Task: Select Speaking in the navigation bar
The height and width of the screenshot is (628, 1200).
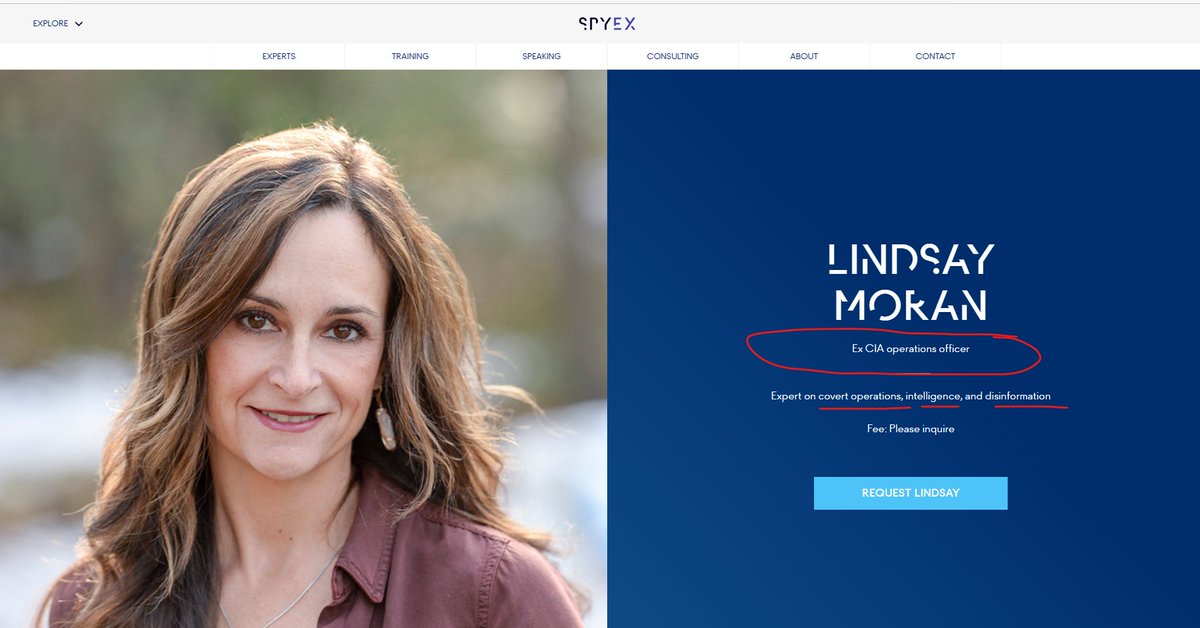Action: [x=541, y=56]
